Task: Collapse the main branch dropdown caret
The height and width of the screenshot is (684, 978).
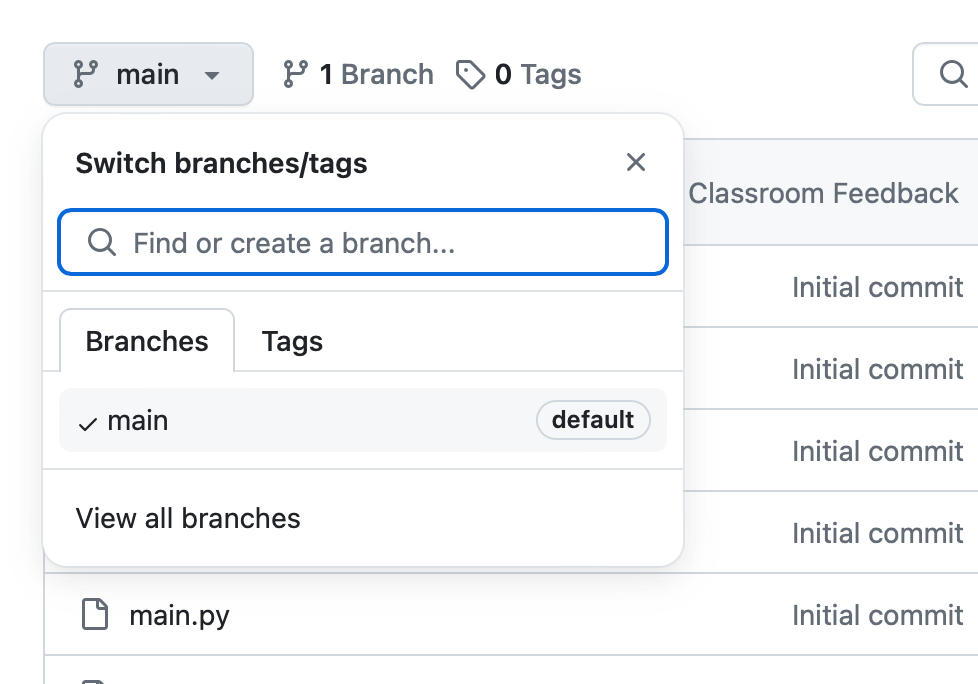Action: coord(211,75)
